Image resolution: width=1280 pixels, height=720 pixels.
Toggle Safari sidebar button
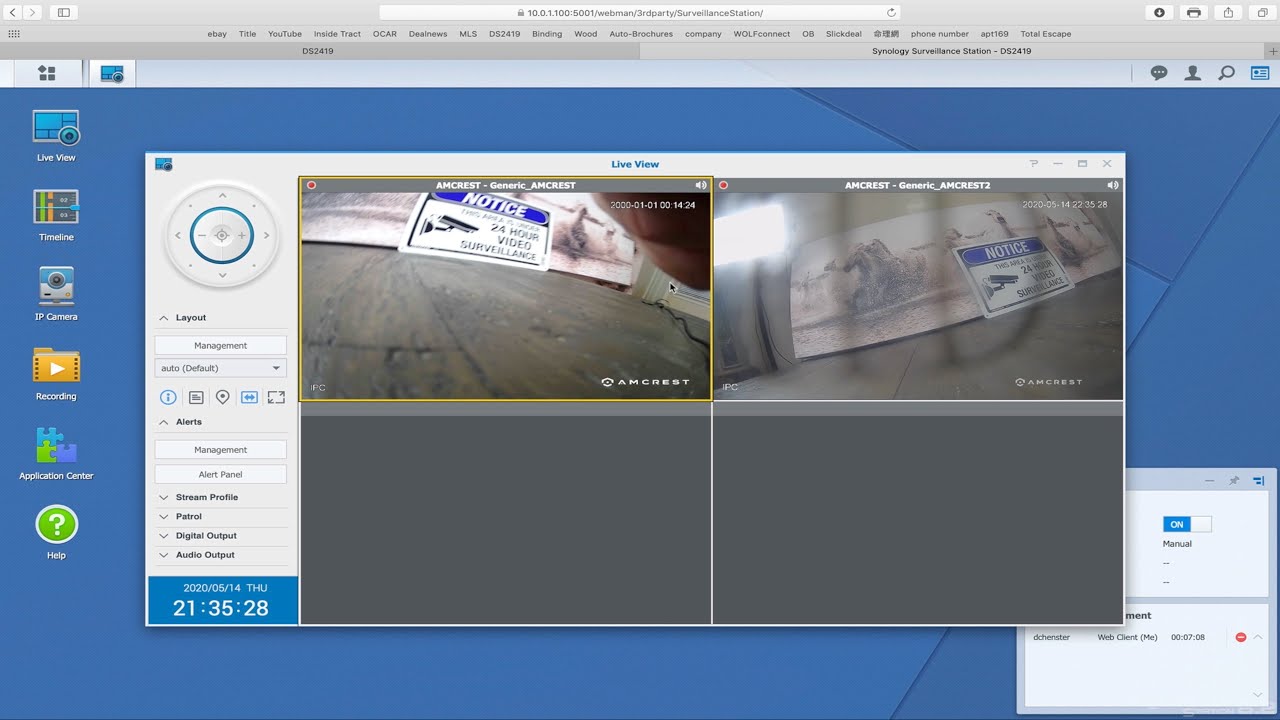pyautogui.click(x=64, y=12)
